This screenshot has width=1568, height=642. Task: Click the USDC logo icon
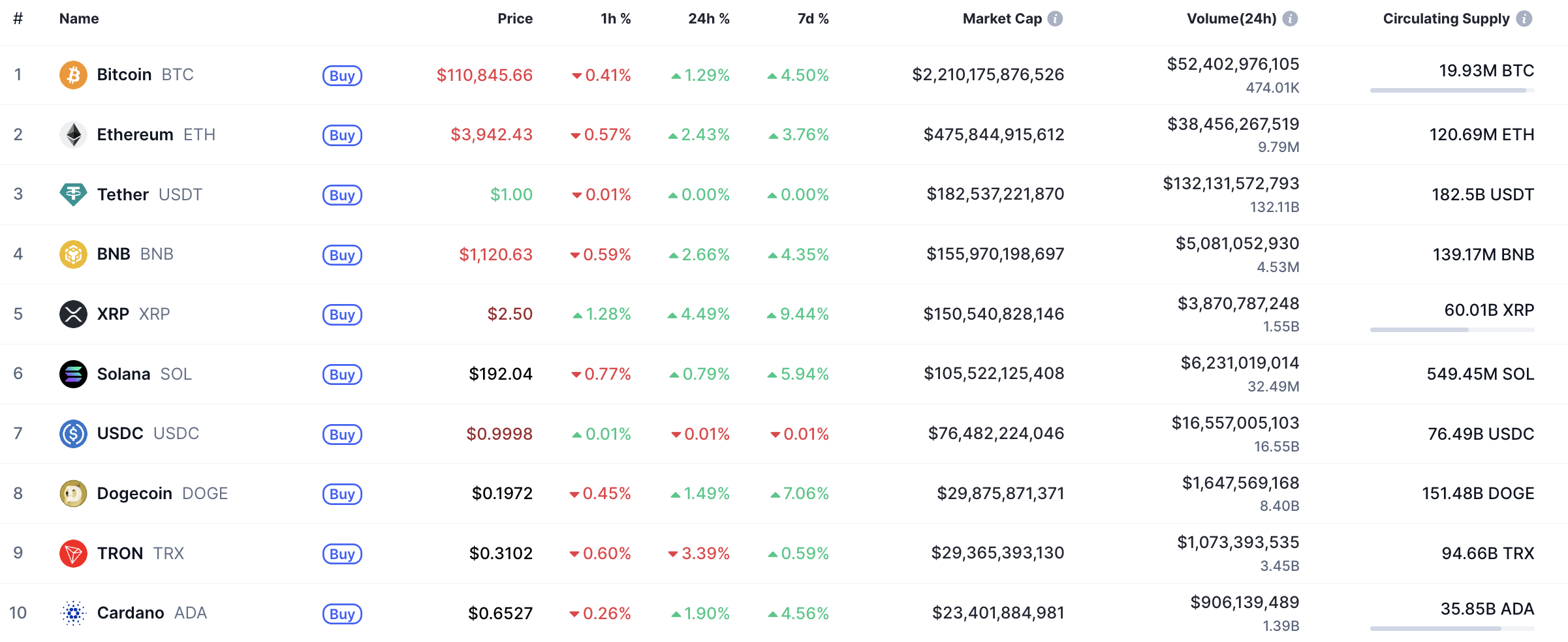(73, 434)
